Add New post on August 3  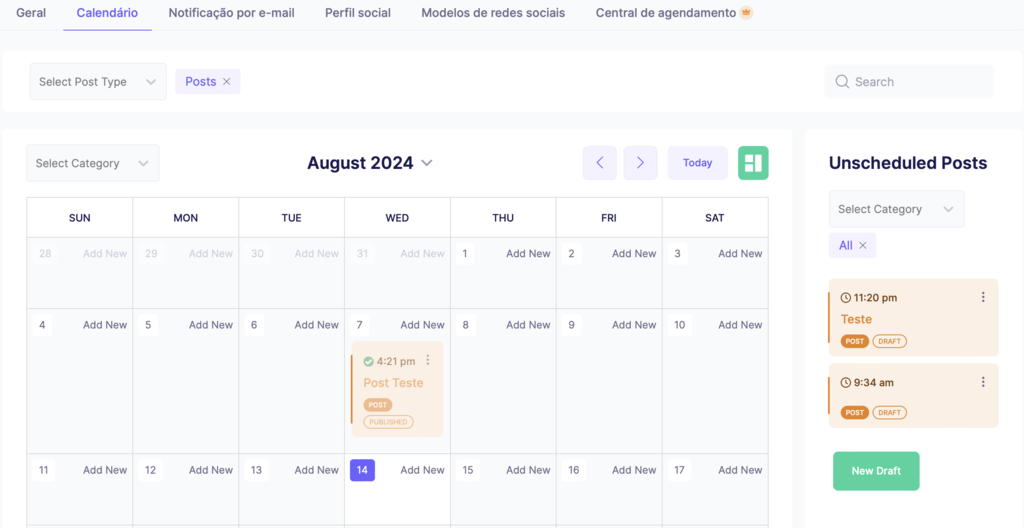pos(740,254)
